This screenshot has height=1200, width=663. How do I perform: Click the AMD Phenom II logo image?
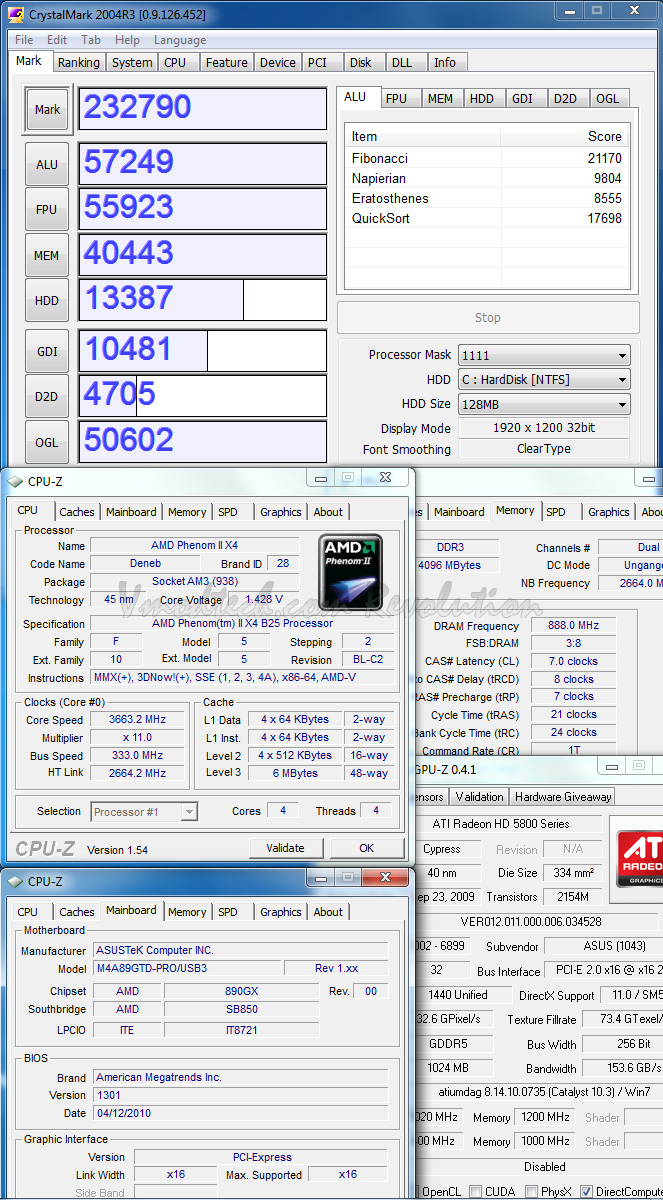point(350,571)
